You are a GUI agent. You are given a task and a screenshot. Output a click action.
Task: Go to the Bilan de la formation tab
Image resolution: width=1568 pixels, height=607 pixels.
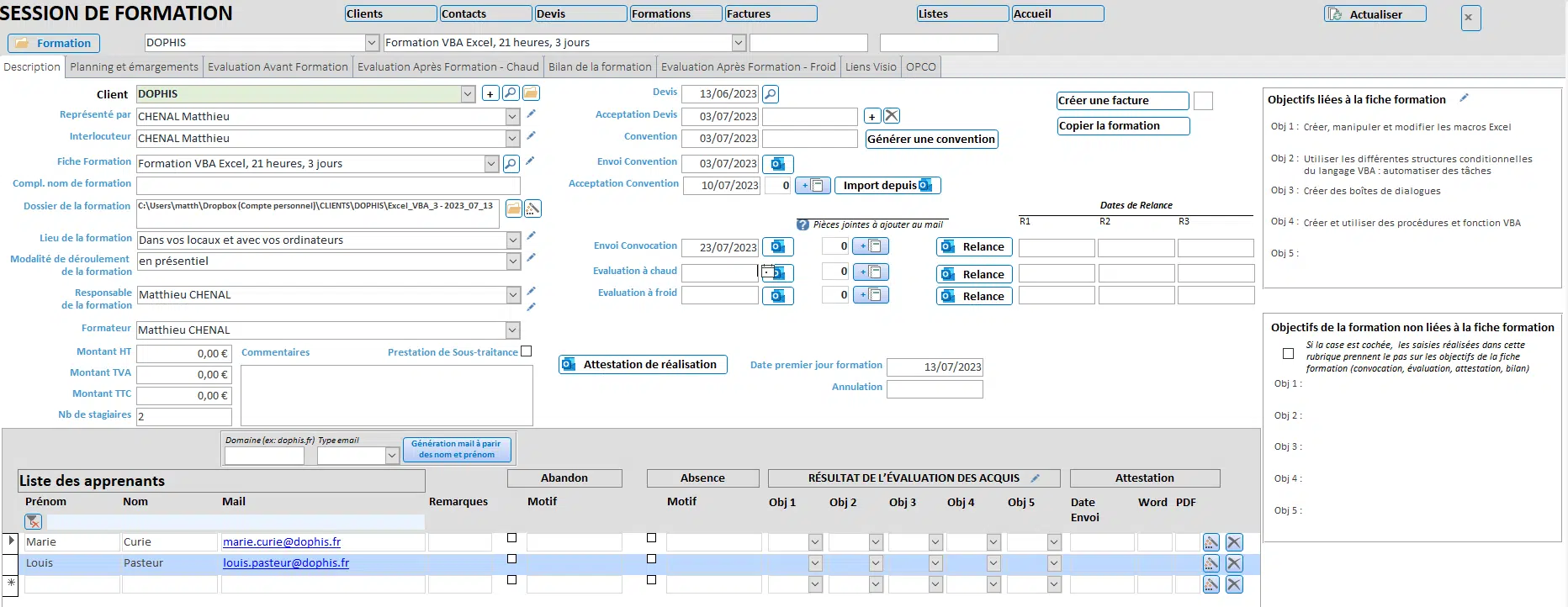click(x=600, y=67)
